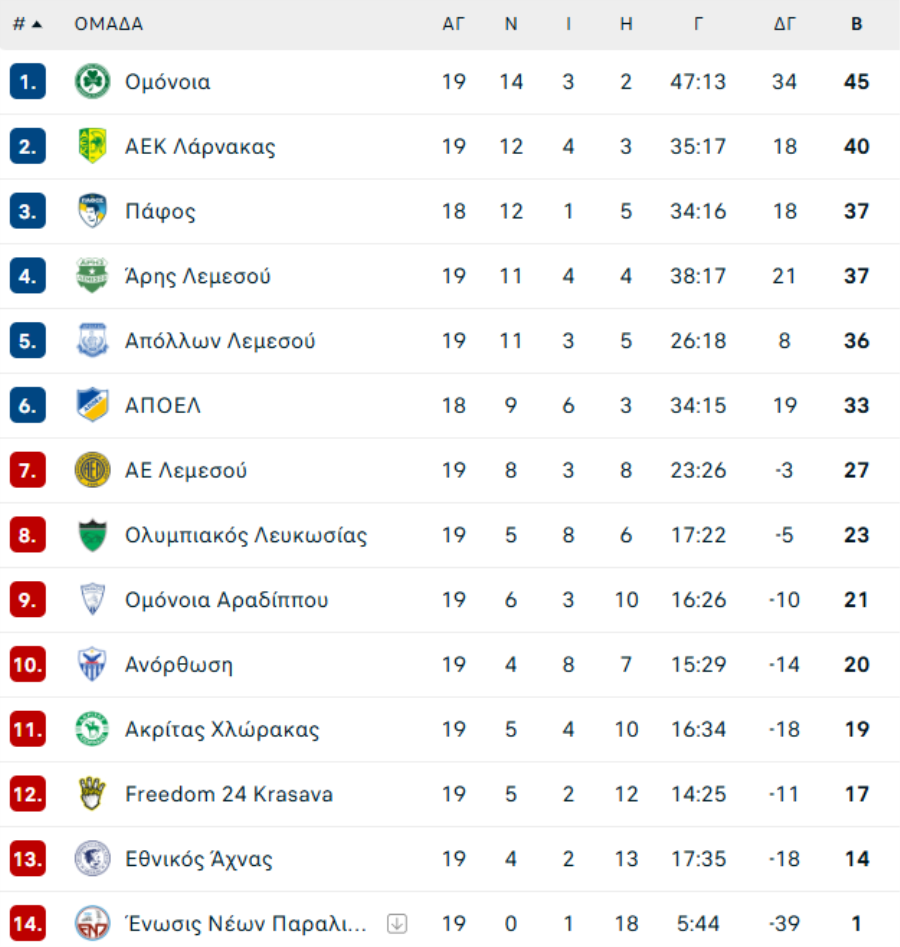Click the ΑΕΚ Λάρνακας team logo
The image size is (900, 947).
point(92,147)
